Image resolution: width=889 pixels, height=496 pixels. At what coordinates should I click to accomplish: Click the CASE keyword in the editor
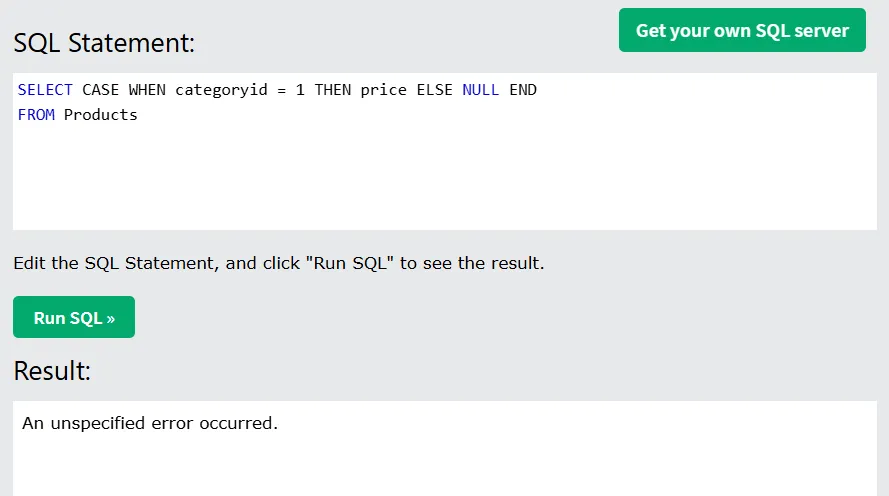[100, 90]
